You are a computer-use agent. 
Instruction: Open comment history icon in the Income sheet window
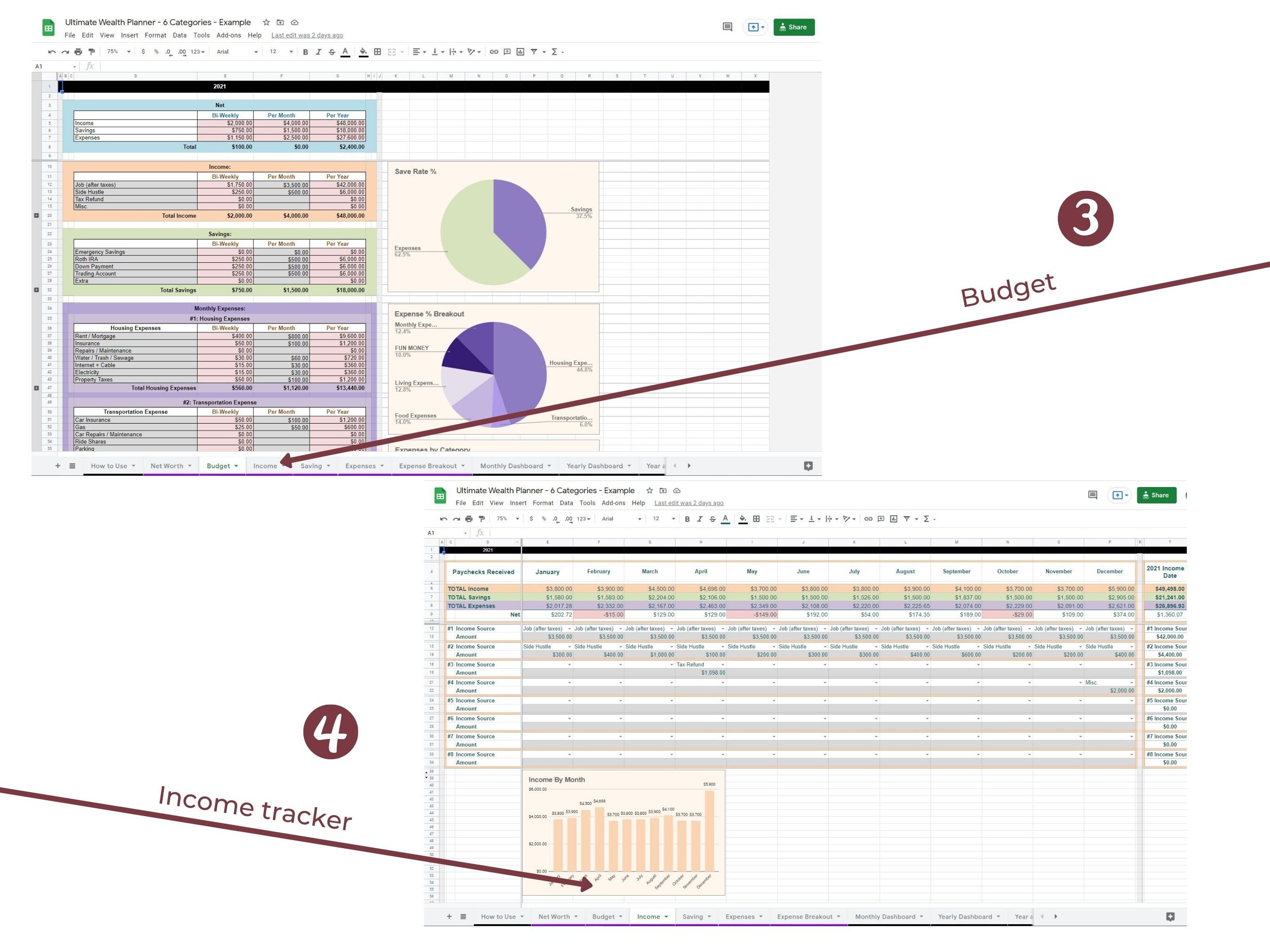tap(1093, 495)
